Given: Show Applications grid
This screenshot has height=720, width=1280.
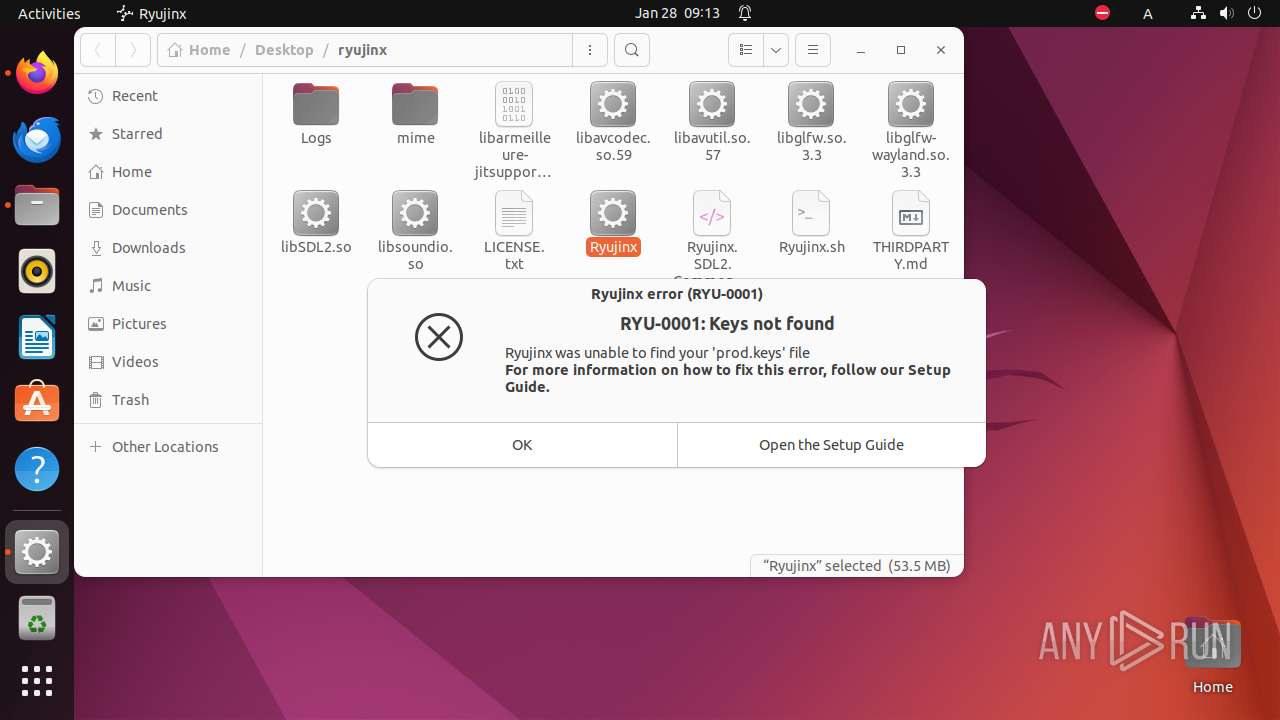Looking at the screenshot, I should coord(37,681).
